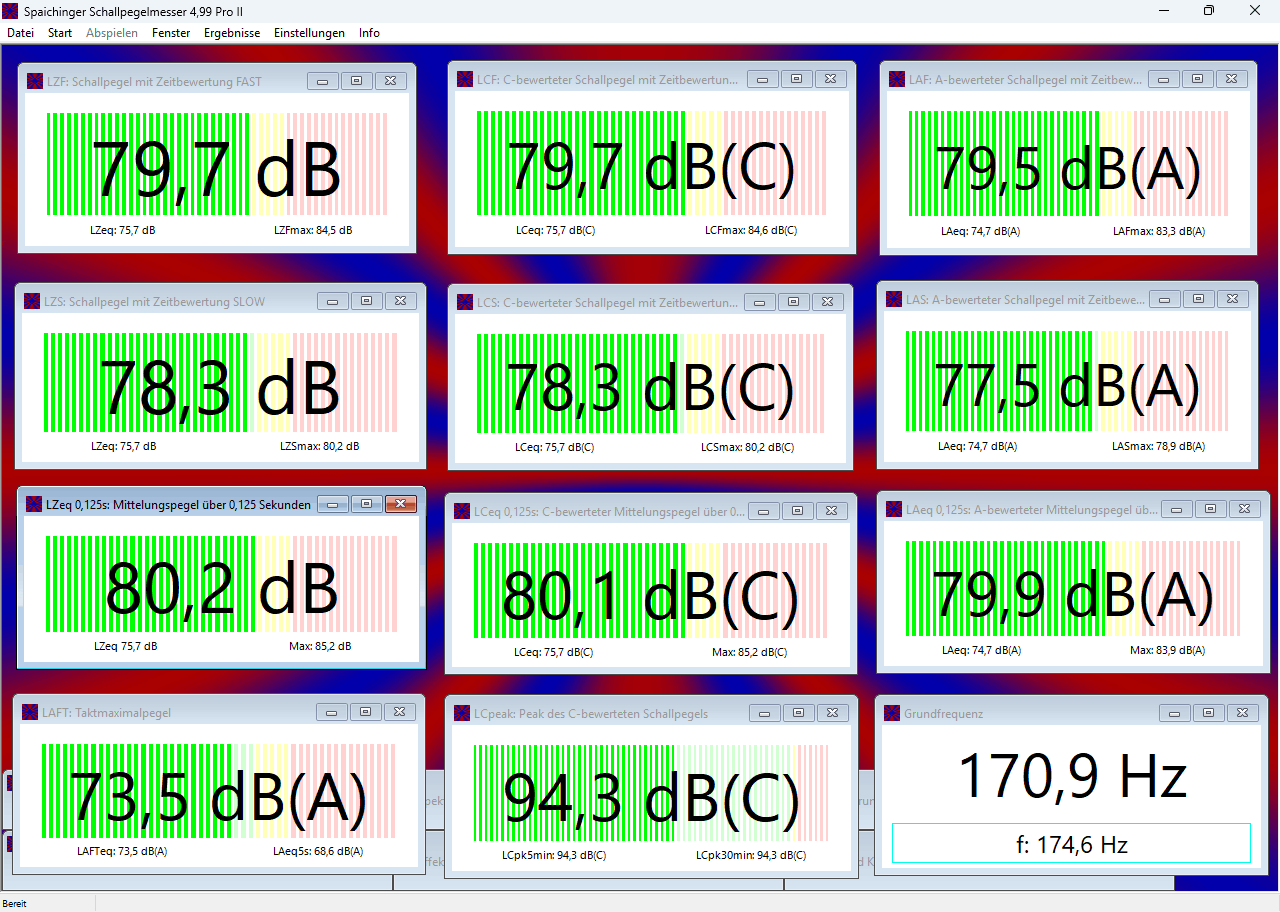Click the f: 174,6 Hz frequency field

[x=1071, y=844]
